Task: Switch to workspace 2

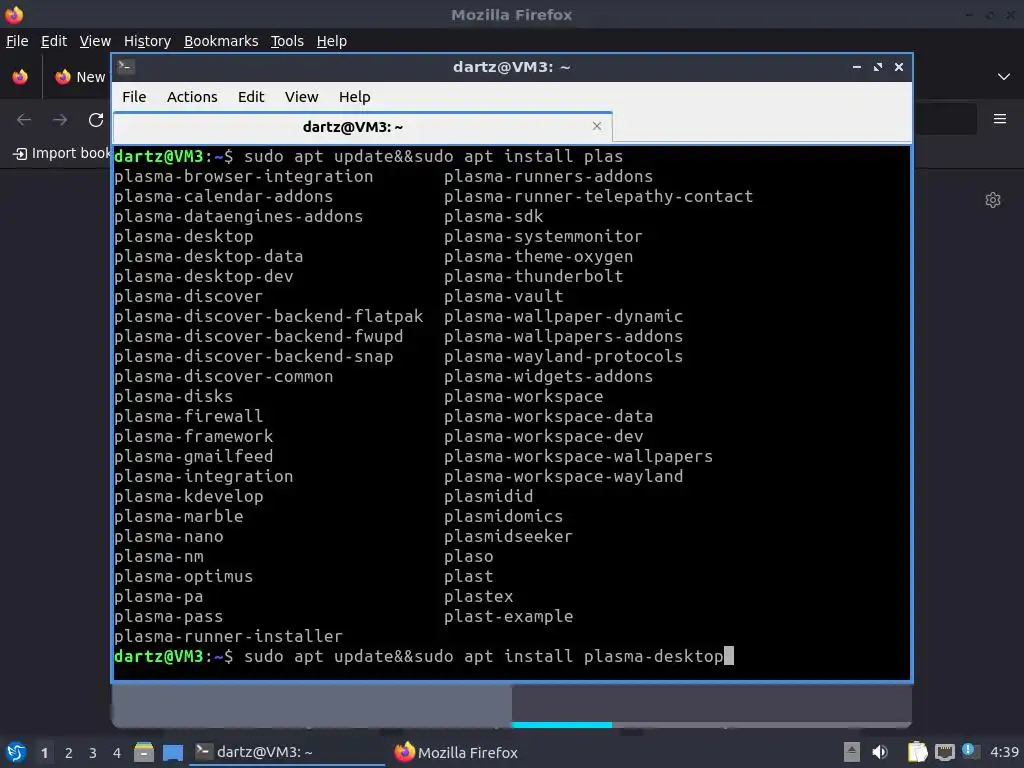Action: (x=69, y=753)
